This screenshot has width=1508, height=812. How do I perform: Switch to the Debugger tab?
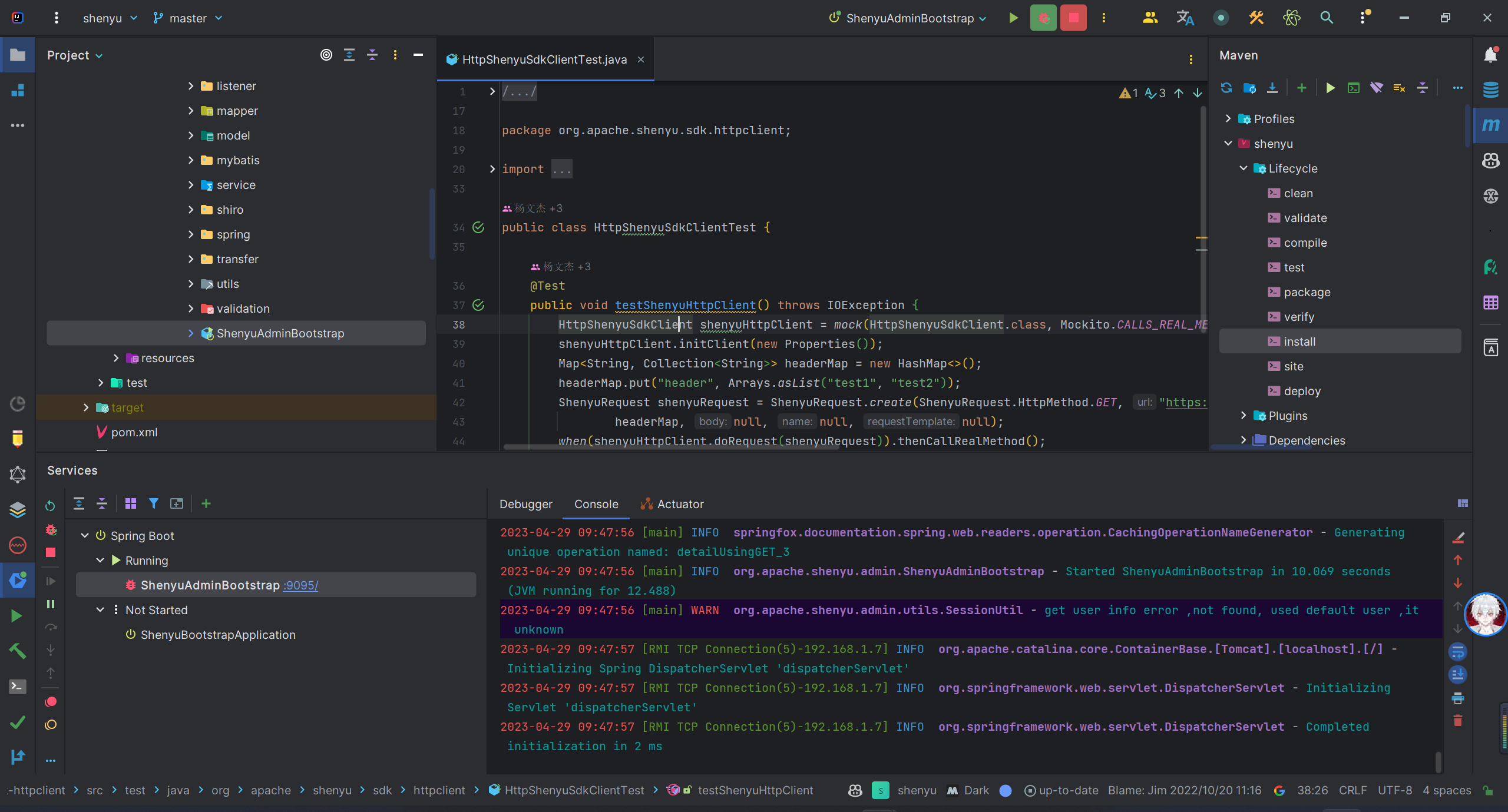click(525, 504)
